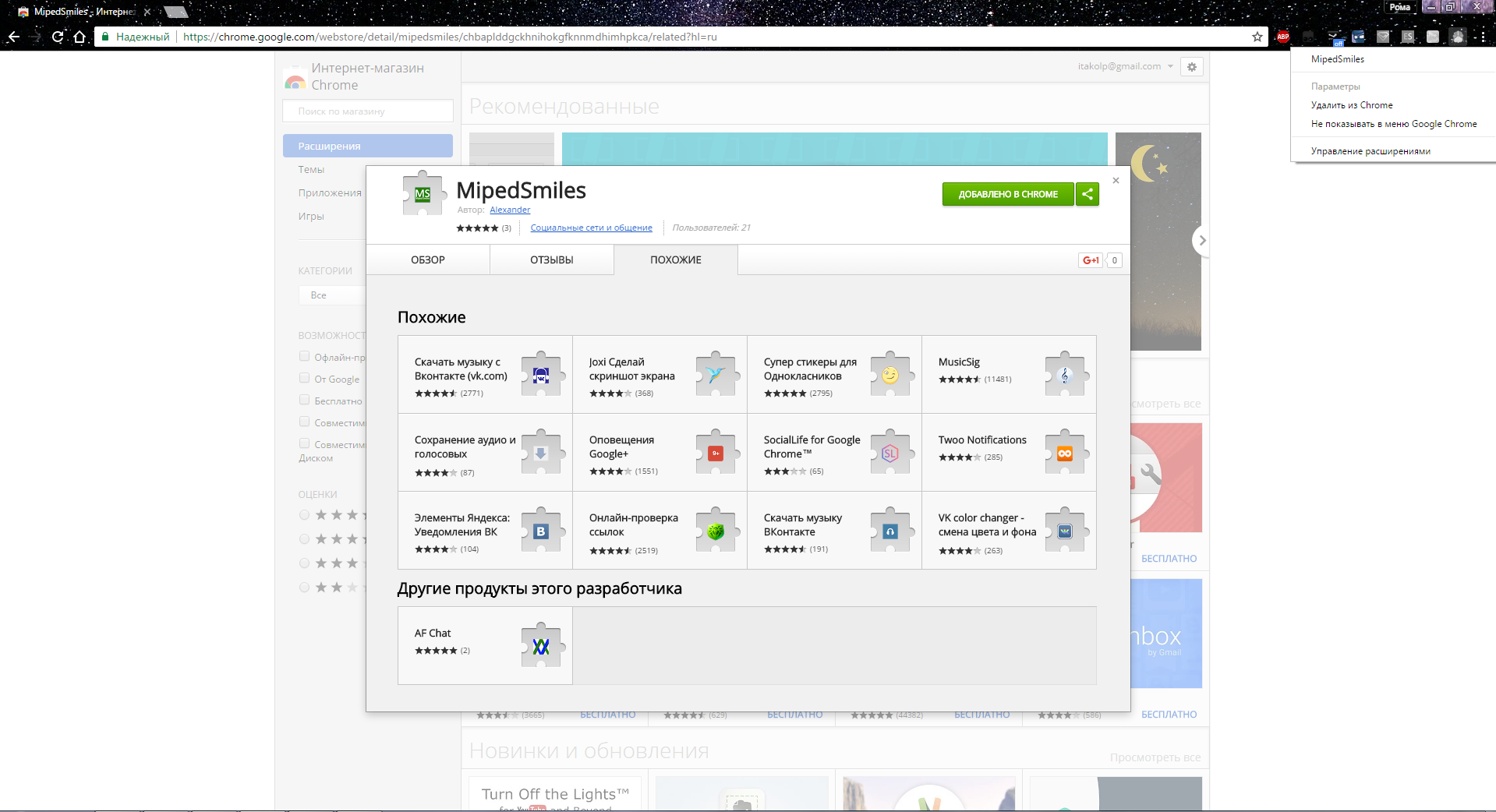
Task: Expand the itakolp@gmail.com account dropdown
Action: tap(1126, 67)
